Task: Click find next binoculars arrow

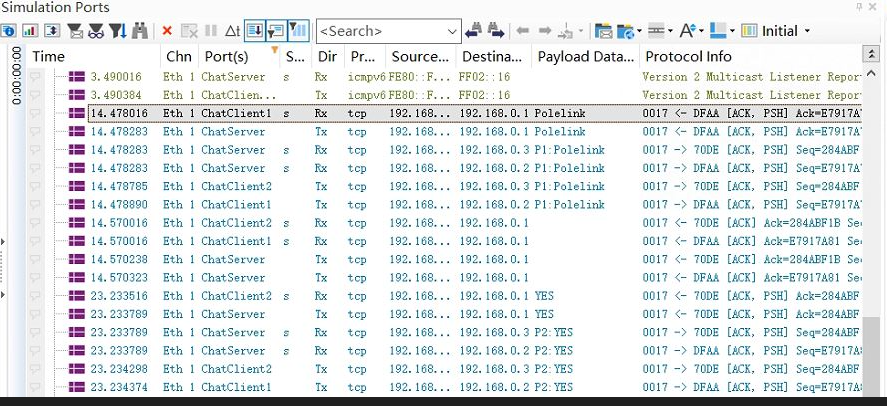Action: click(496, 31)
